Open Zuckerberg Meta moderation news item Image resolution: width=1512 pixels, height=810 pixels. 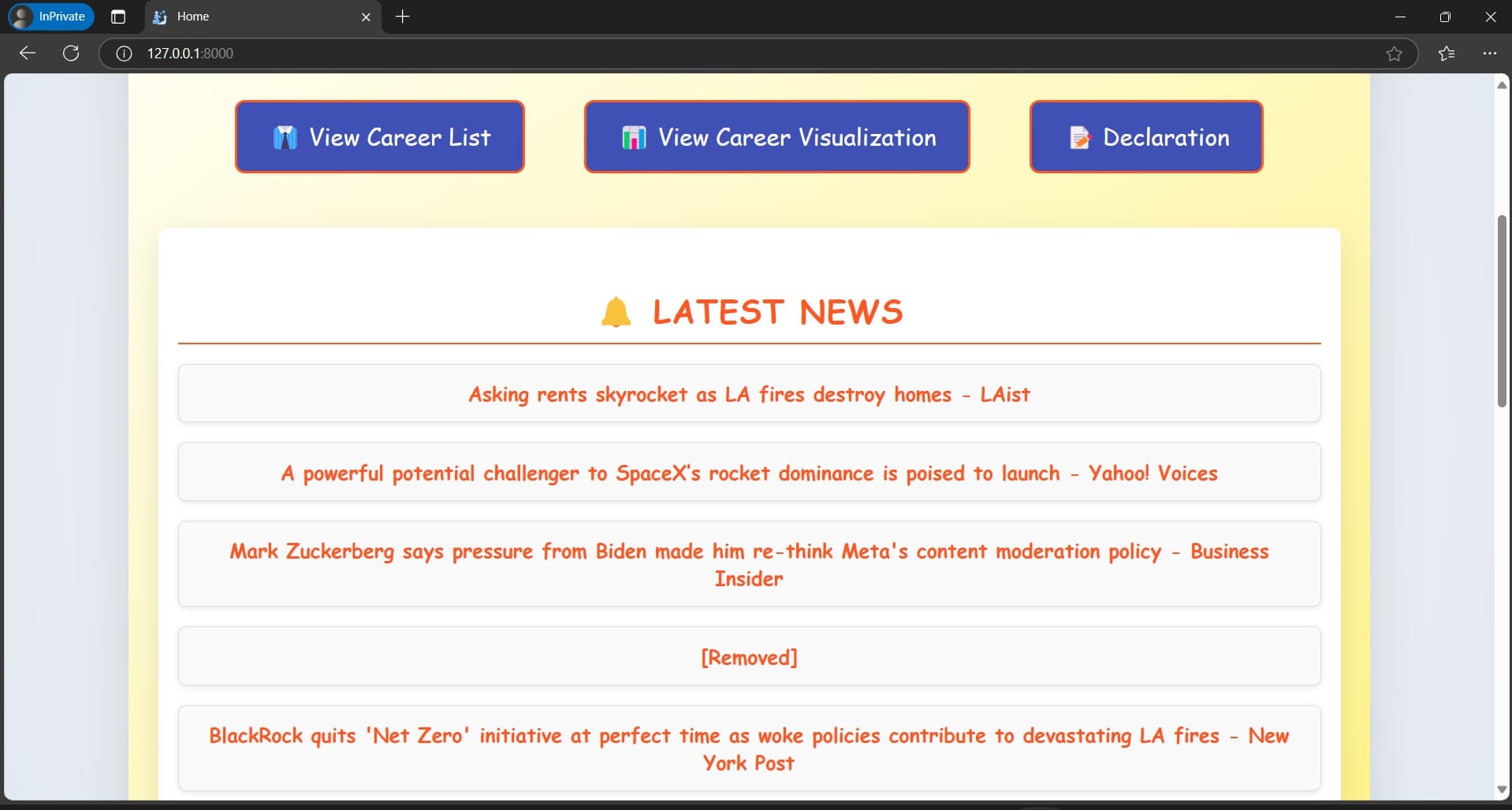(x=750, y=564)
